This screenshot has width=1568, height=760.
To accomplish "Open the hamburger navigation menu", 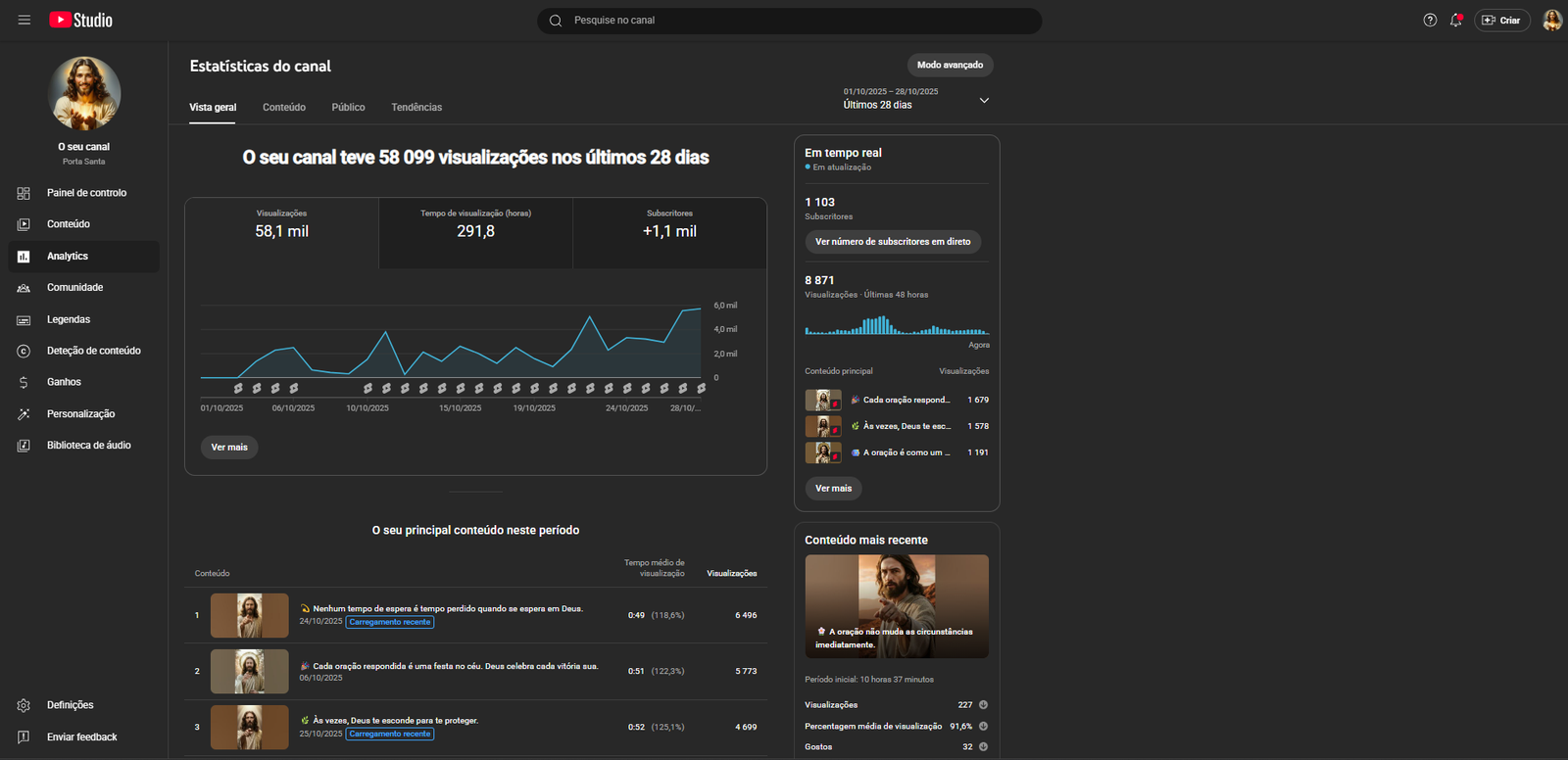I will coord(24,20).
